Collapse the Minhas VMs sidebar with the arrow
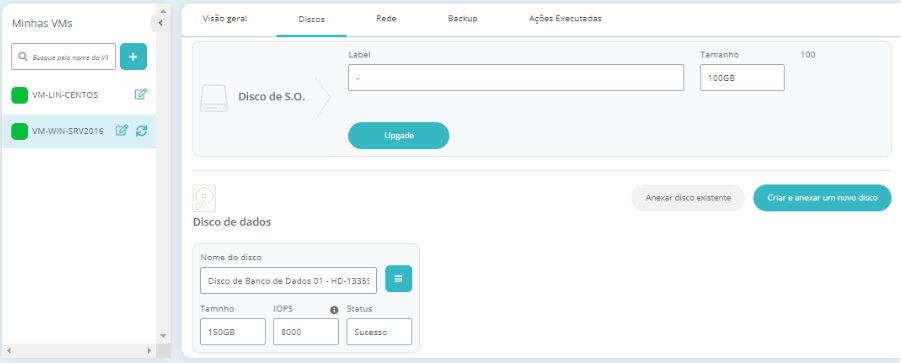This screenshot has width=901, height=363. (160, 23)
